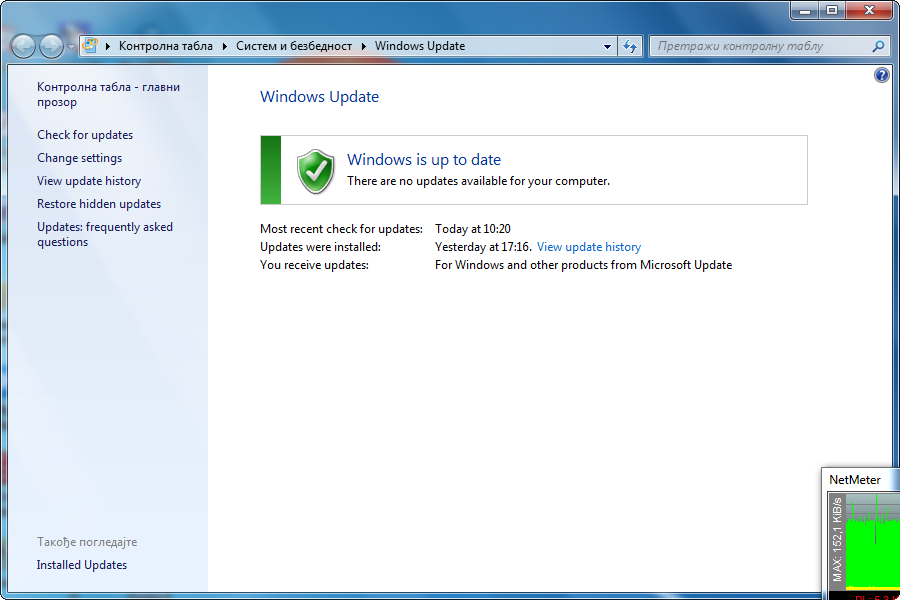Open View update history in sidebar
The height and width of the screenshot is (600, 900).
click(x=89, y=181)
